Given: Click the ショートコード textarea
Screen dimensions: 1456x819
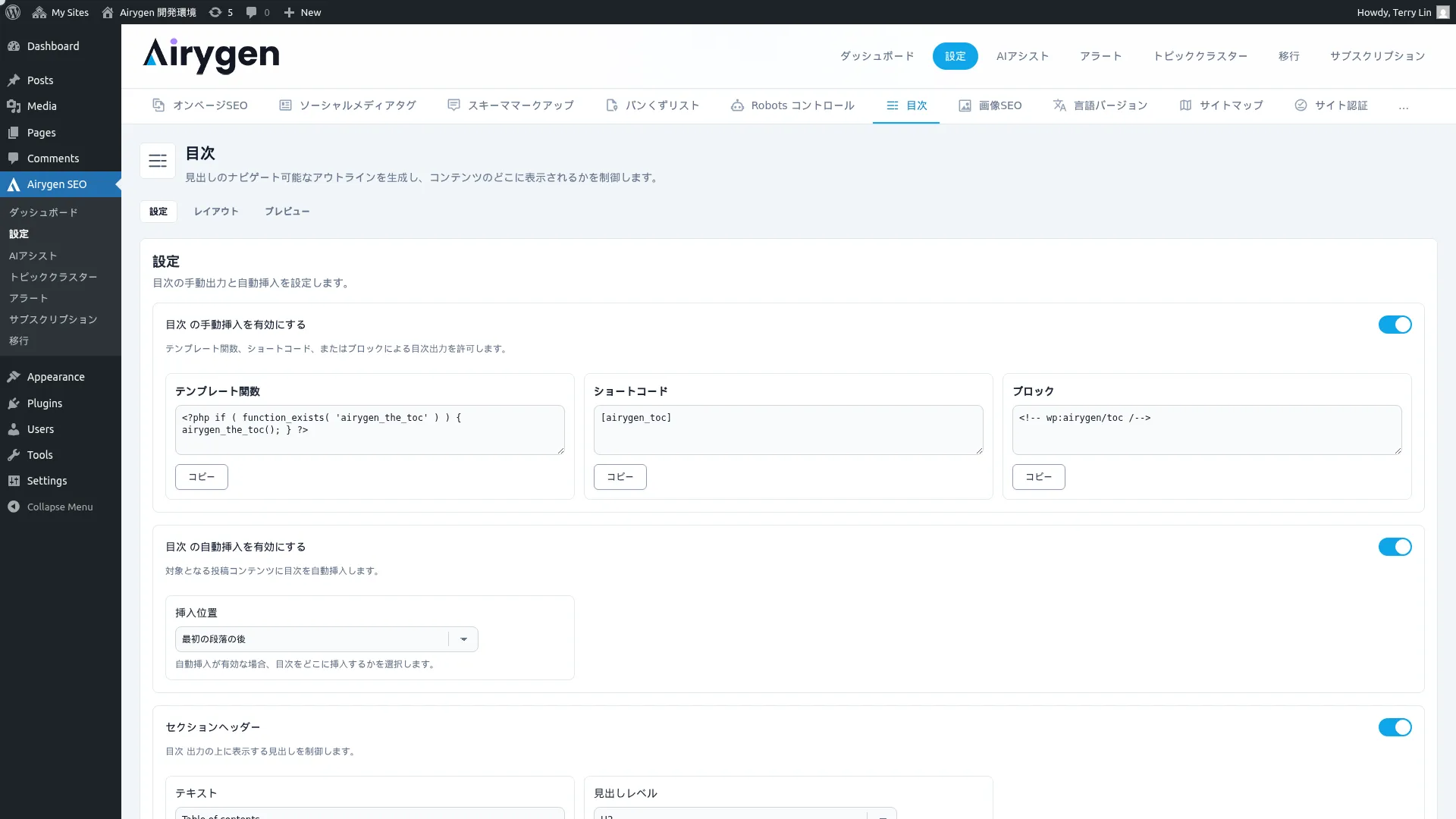Looking at the screenshot, I should (x=789, y=430).
